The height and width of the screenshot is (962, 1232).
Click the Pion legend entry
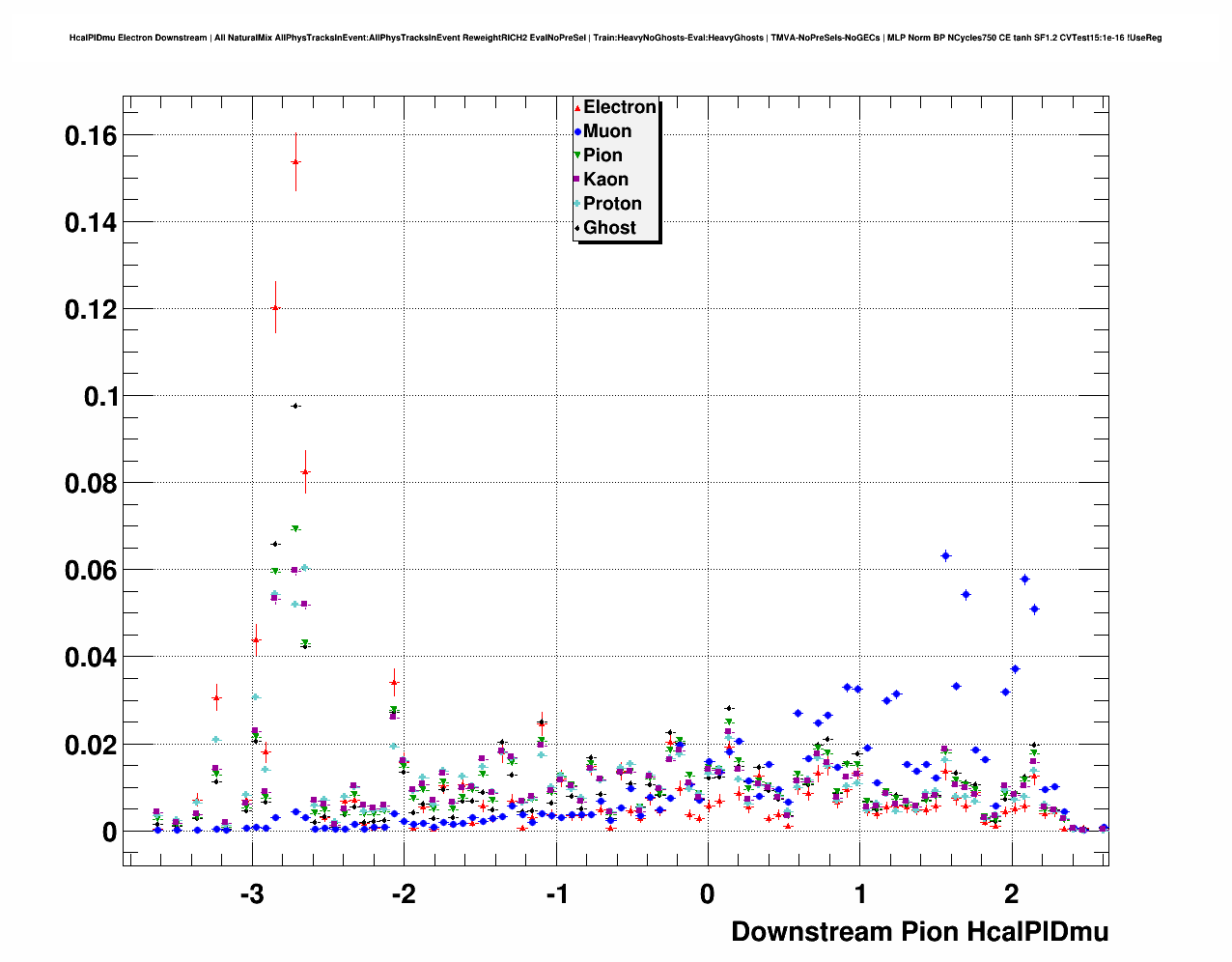click(599, 156)
